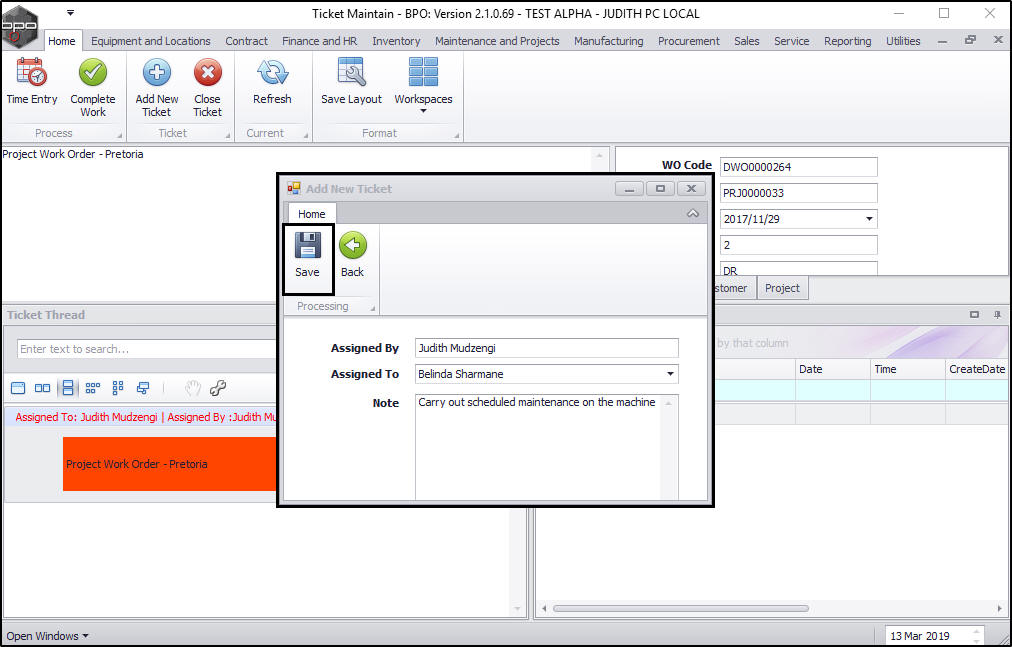Switch to the Project tab

pyautogui.click(x=782, y=288)
